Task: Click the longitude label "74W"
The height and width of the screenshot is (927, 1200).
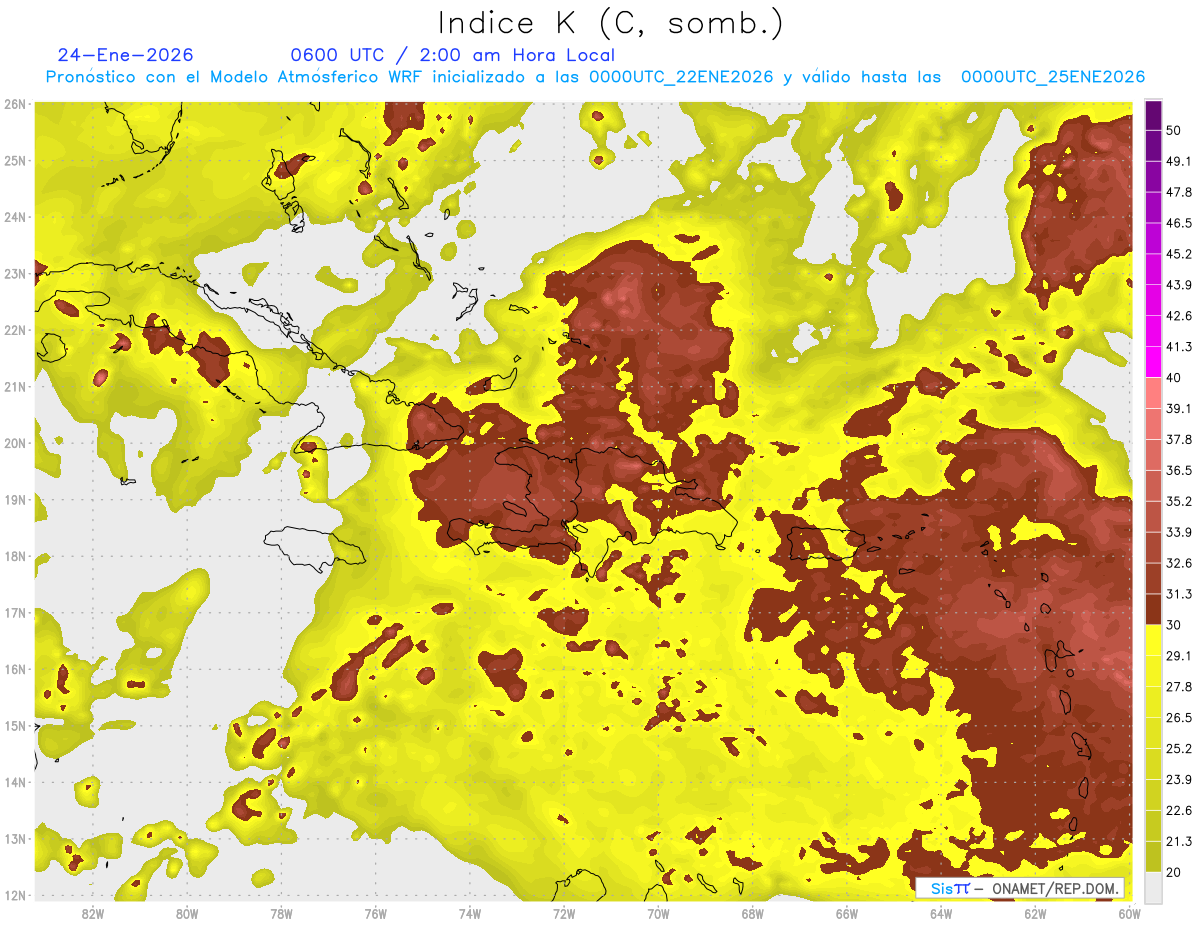Action: coord(470,914)
